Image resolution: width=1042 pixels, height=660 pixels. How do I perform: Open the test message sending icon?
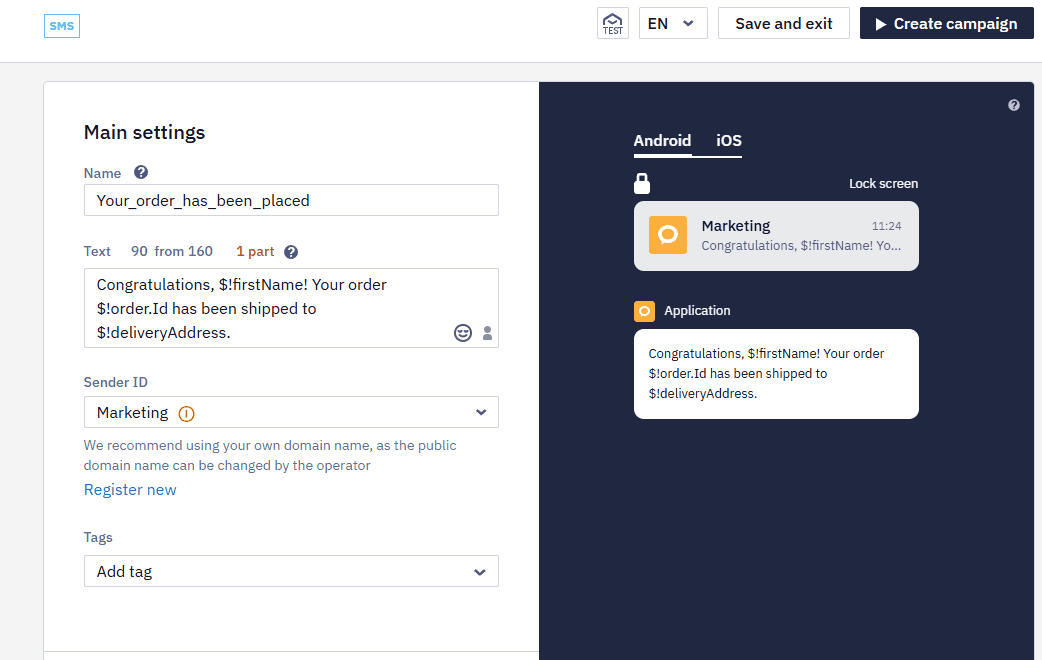click(613, 23)
